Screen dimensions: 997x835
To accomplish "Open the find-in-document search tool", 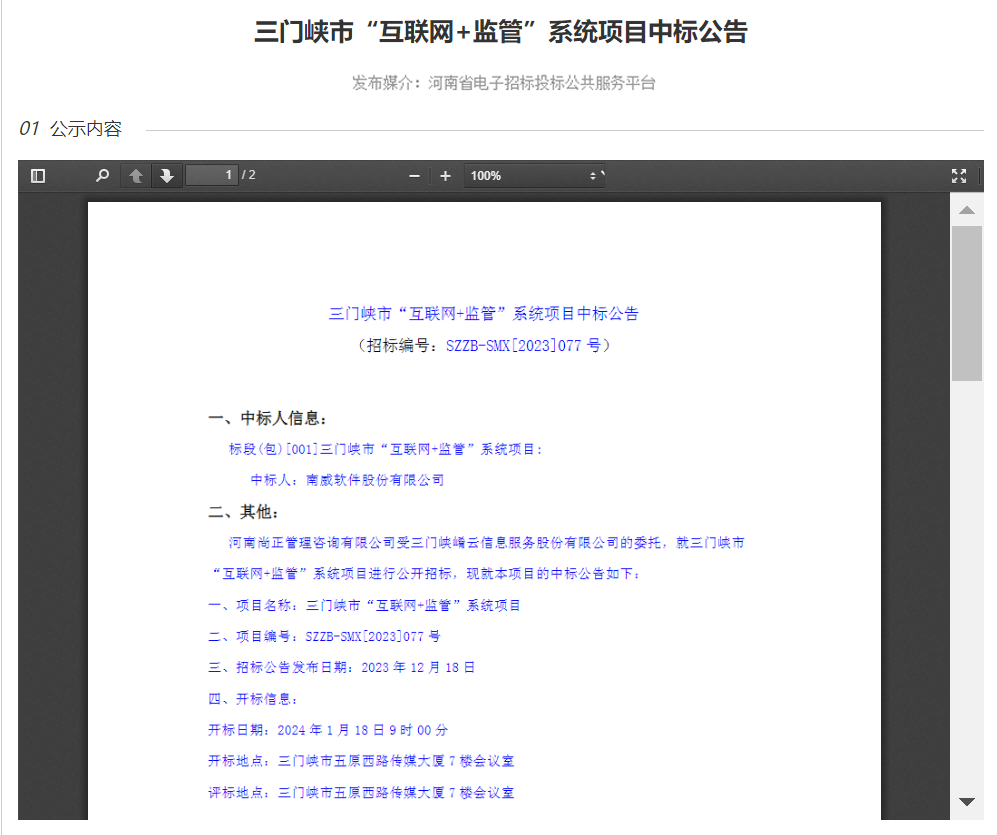I will tap(102, 176).
